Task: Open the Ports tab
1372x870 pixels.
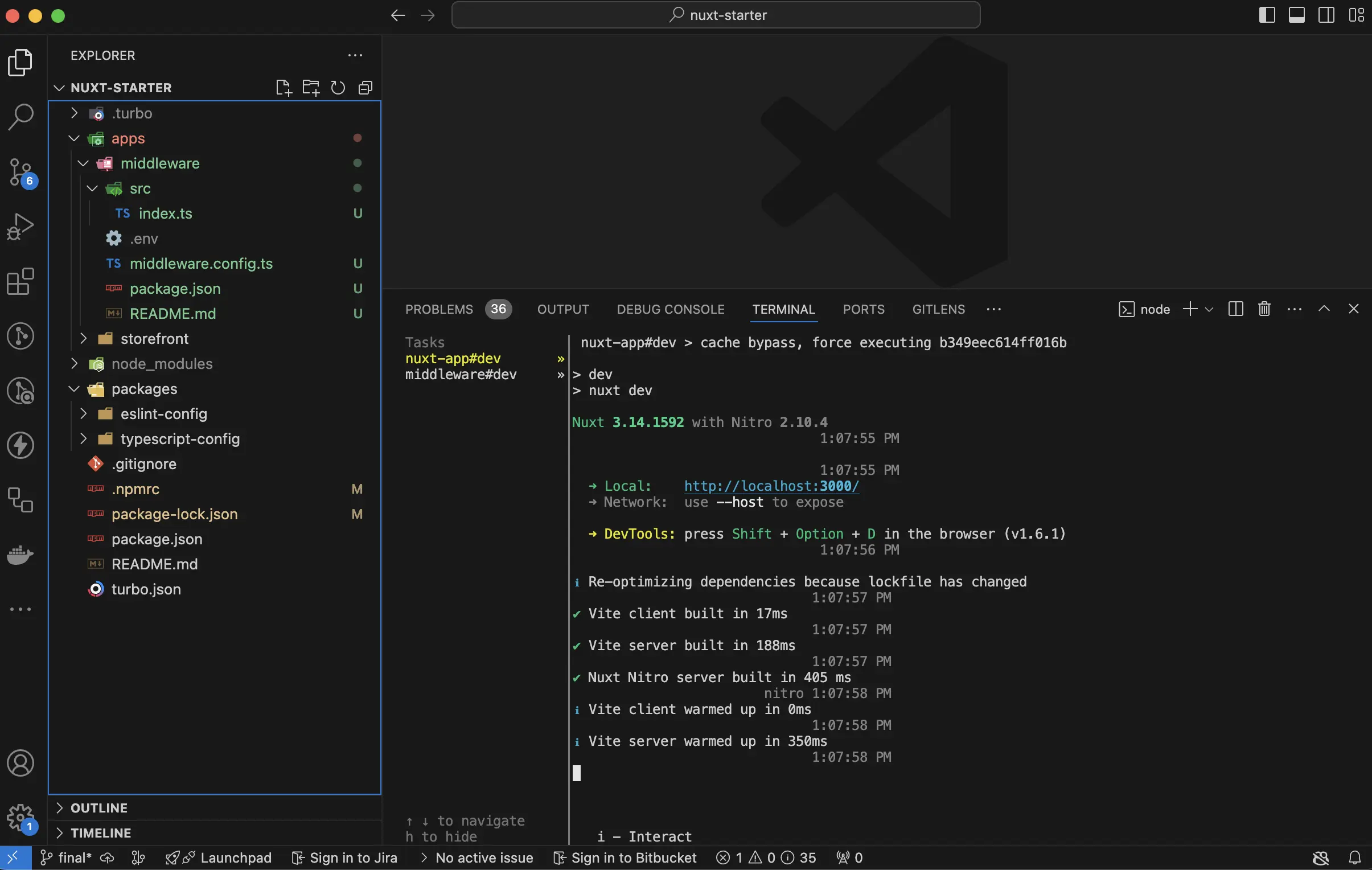Action: 862,309
